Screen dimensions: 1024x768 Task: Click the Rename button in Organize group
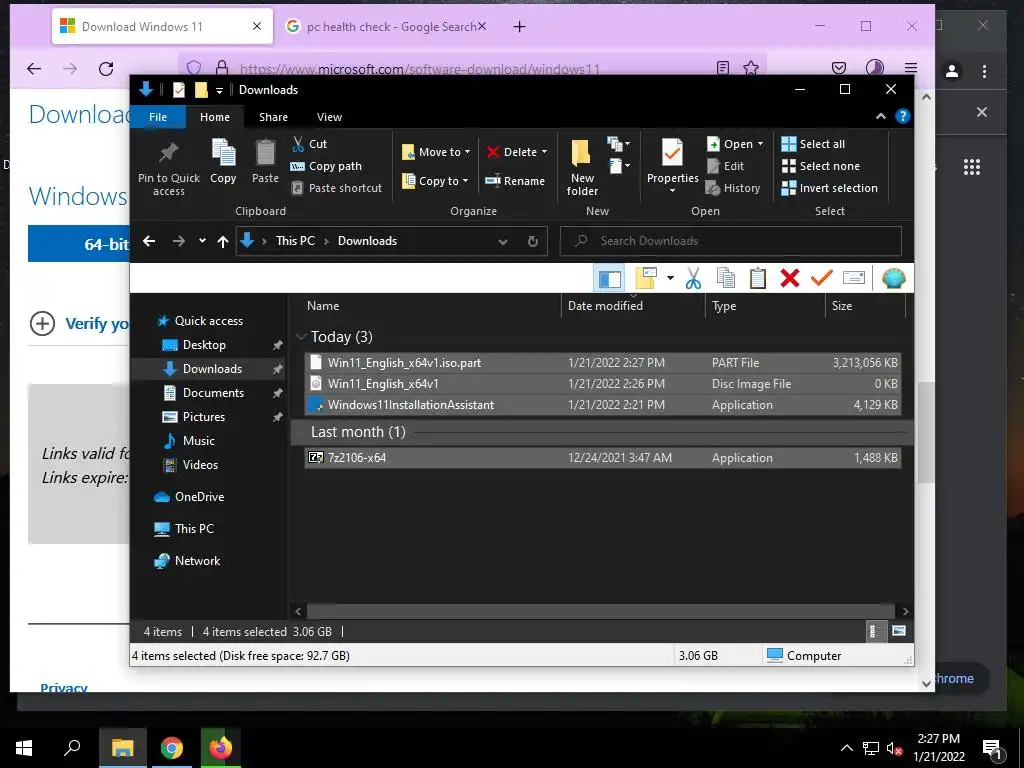coord(515,181)
